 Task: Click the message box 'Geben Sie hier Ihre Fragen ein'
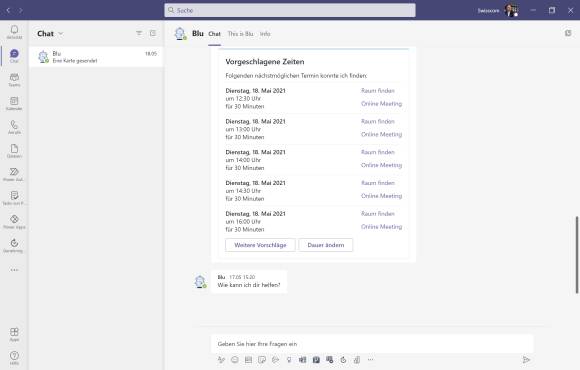coord(372,344)
